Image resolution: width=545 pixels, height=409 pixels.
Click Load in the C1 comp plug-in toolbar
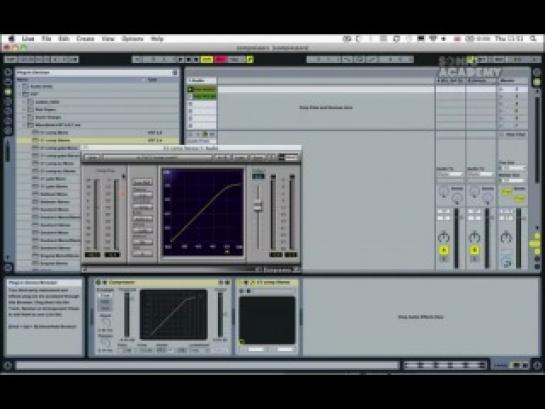[240, 157]
